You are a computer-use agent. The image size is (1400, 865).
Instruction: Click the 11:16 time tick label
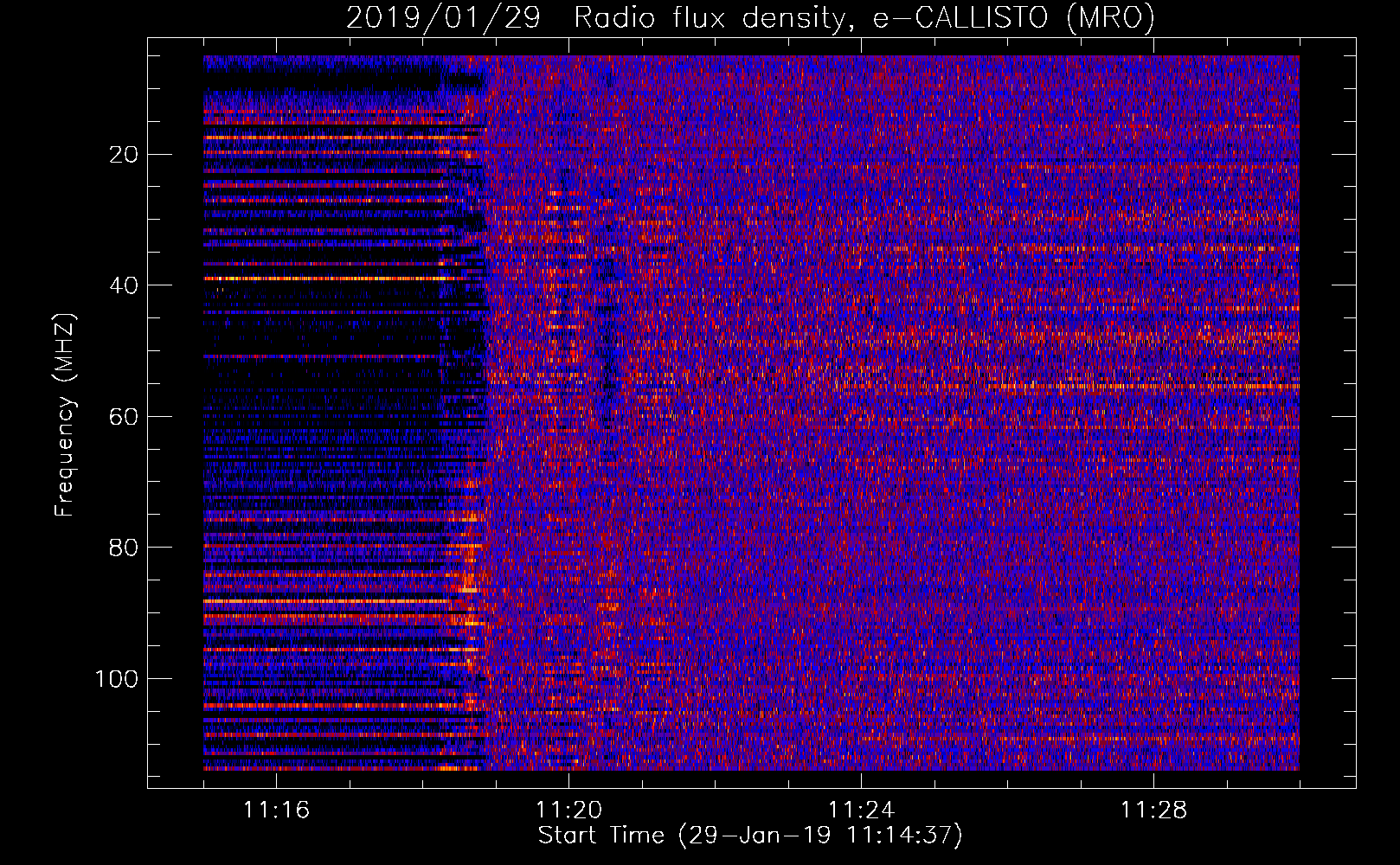tap(276, 811)
